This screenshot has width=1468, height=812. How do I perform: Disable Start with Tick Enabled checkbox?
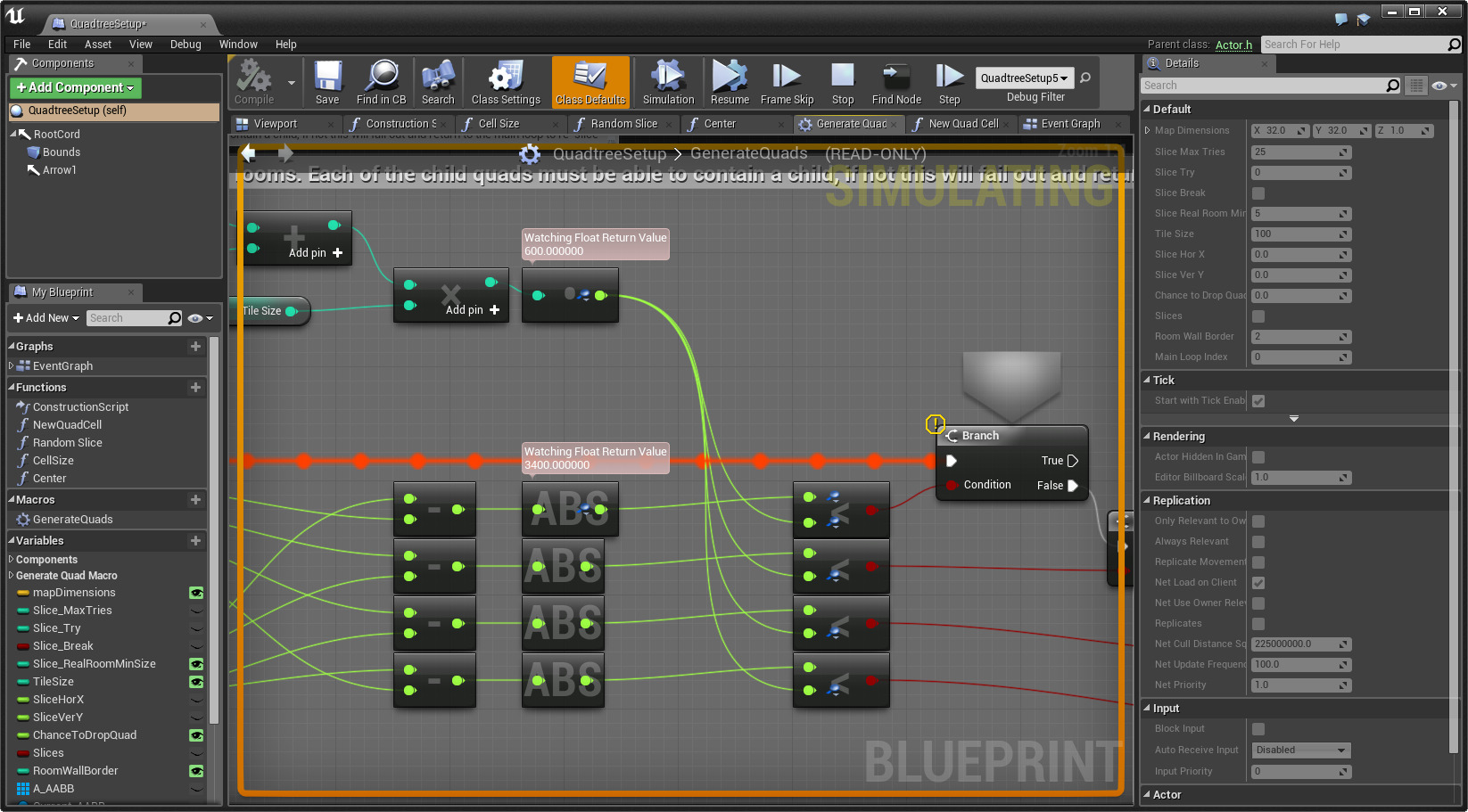point(1258,401)
